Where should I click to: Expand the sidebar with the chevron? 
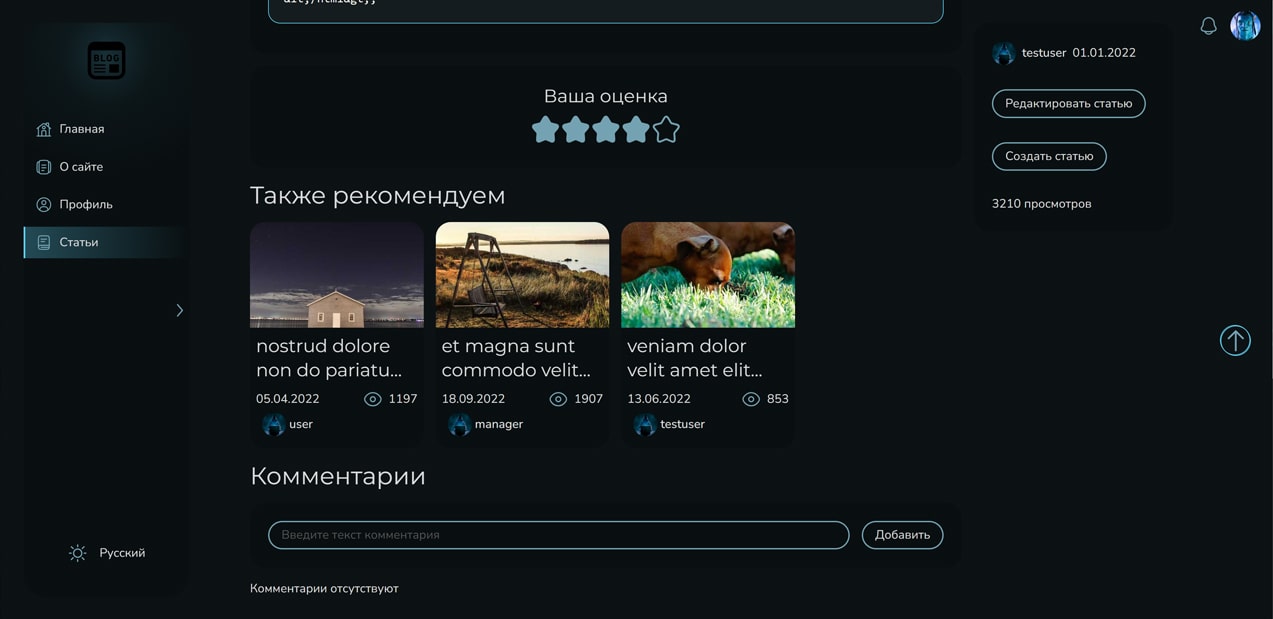point(179,311)
